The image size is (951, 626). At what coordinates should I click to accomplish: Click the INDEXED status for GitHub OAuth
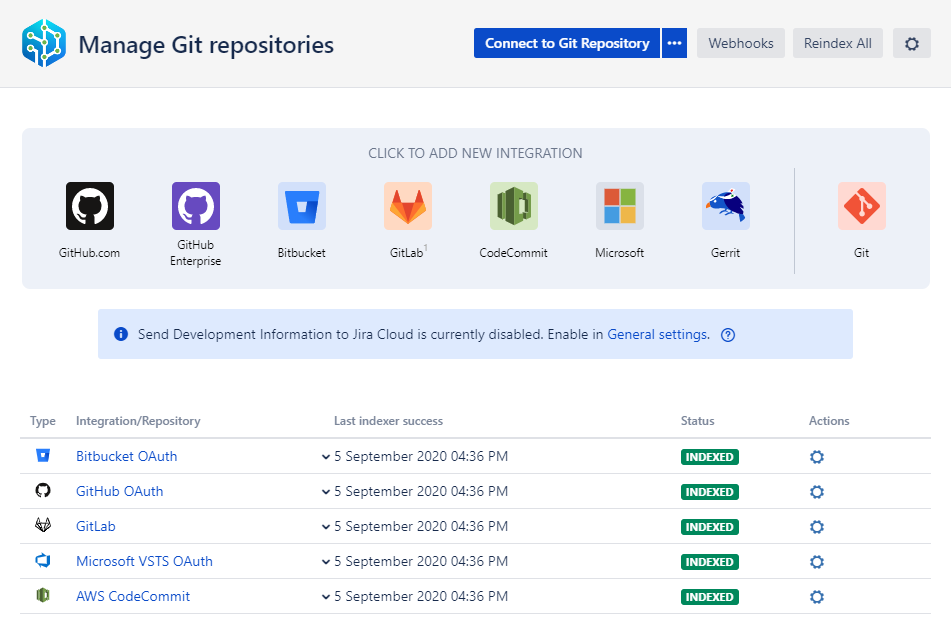coord(710,492)
